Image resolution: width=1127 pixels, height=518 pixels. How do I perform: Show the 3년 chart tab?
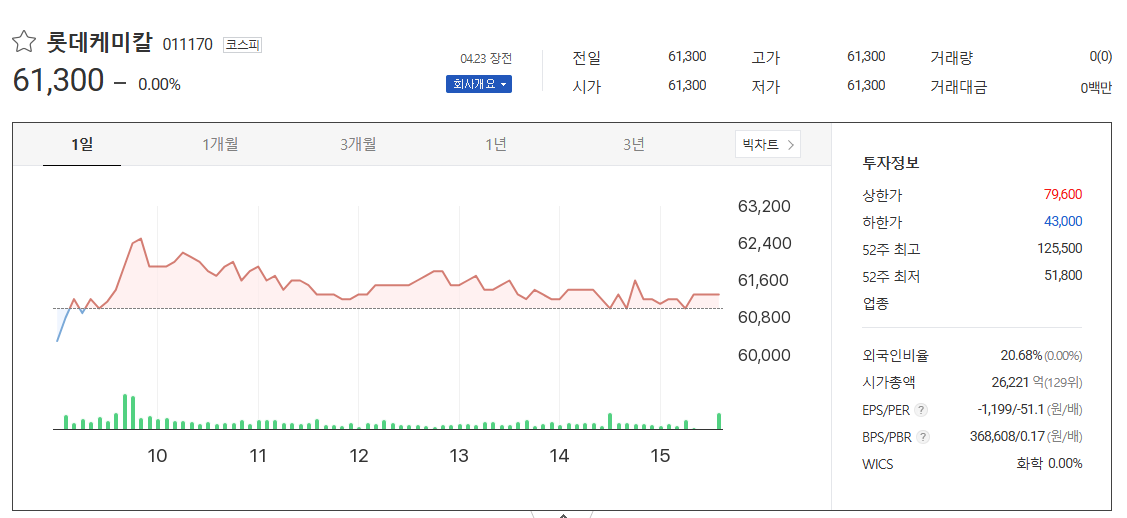pos(633,144)
